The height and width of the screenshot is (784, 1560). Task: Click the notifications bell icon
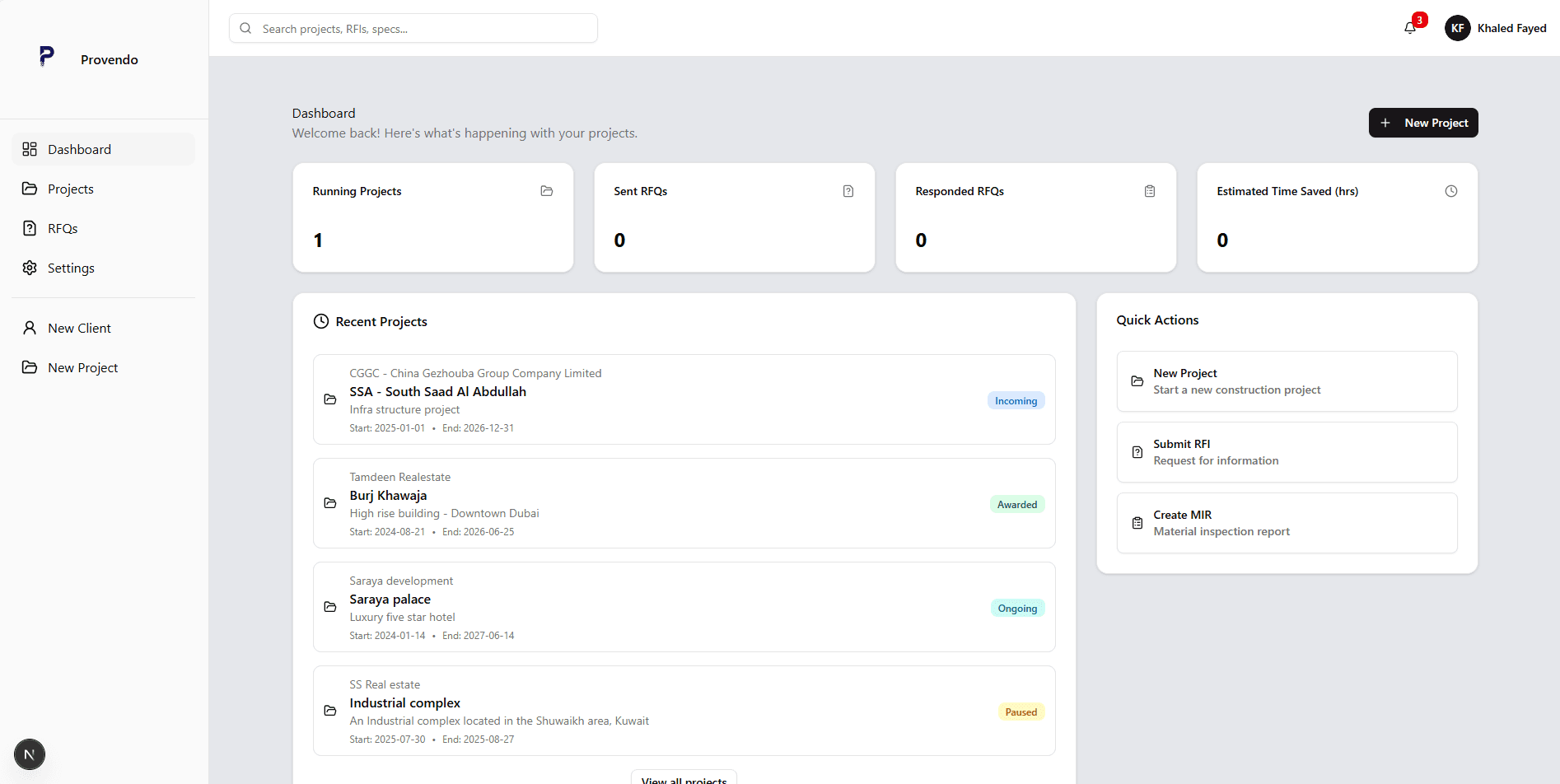[1409, 28]
